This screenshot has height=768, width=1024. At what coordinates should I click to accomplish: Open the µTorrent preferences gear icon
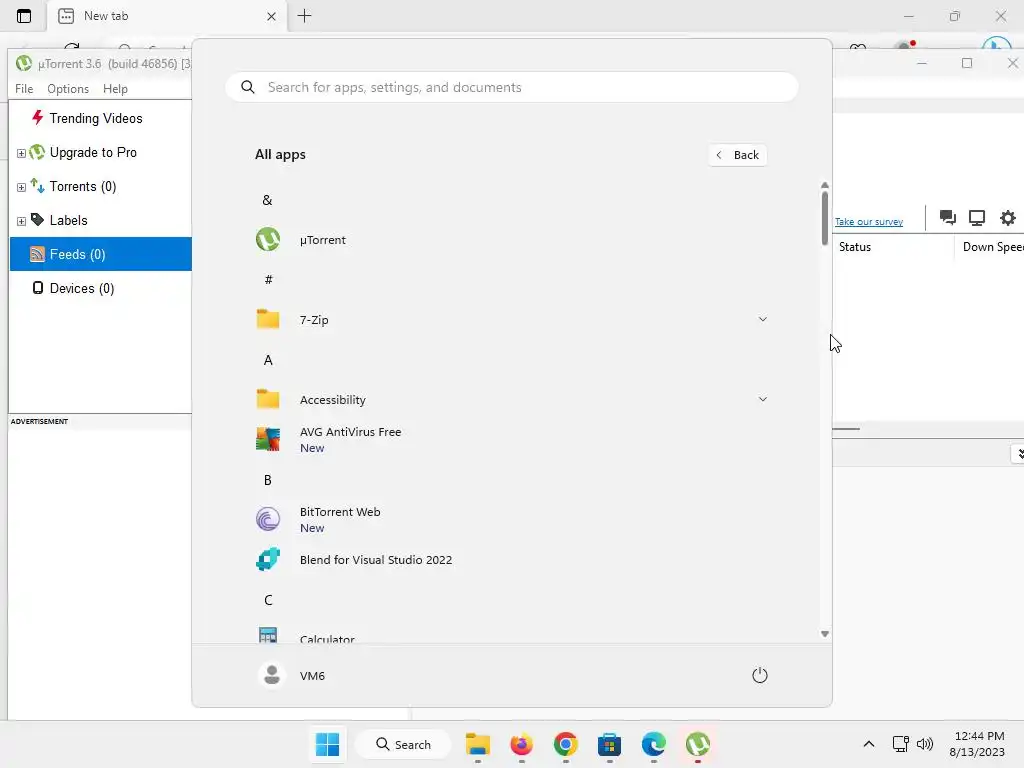click(1008, 217)
